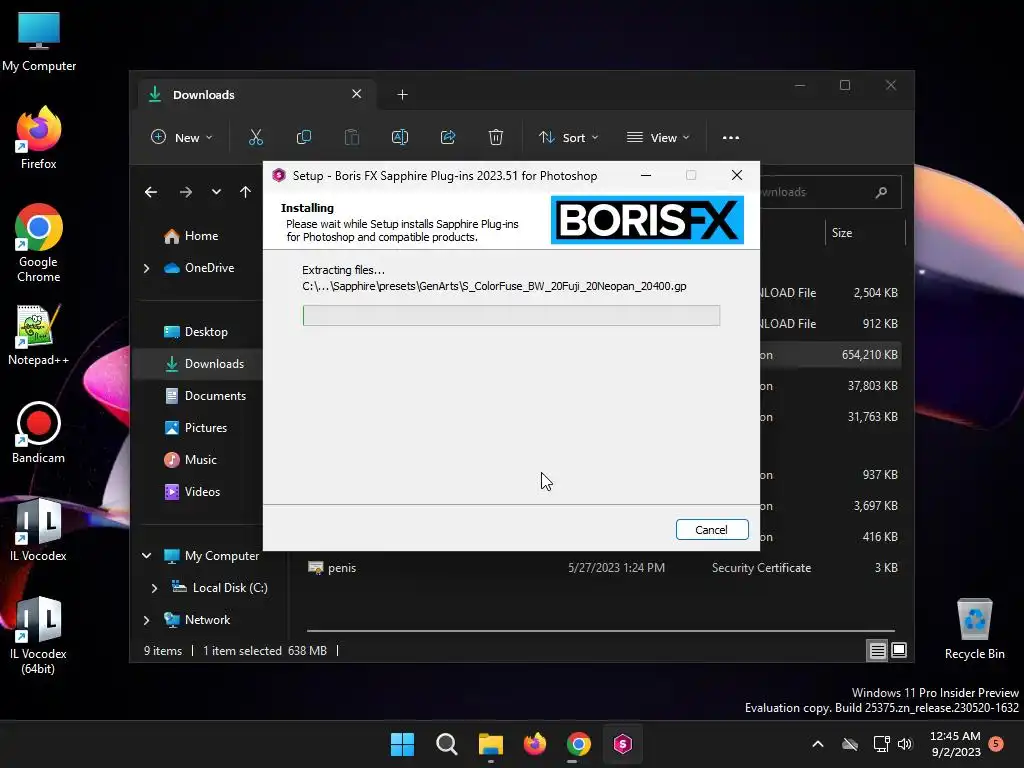This screenshot has width=1024, height=768.
Task: Click the Copy icon in Explorer toolbar
Action: [304, 138]
